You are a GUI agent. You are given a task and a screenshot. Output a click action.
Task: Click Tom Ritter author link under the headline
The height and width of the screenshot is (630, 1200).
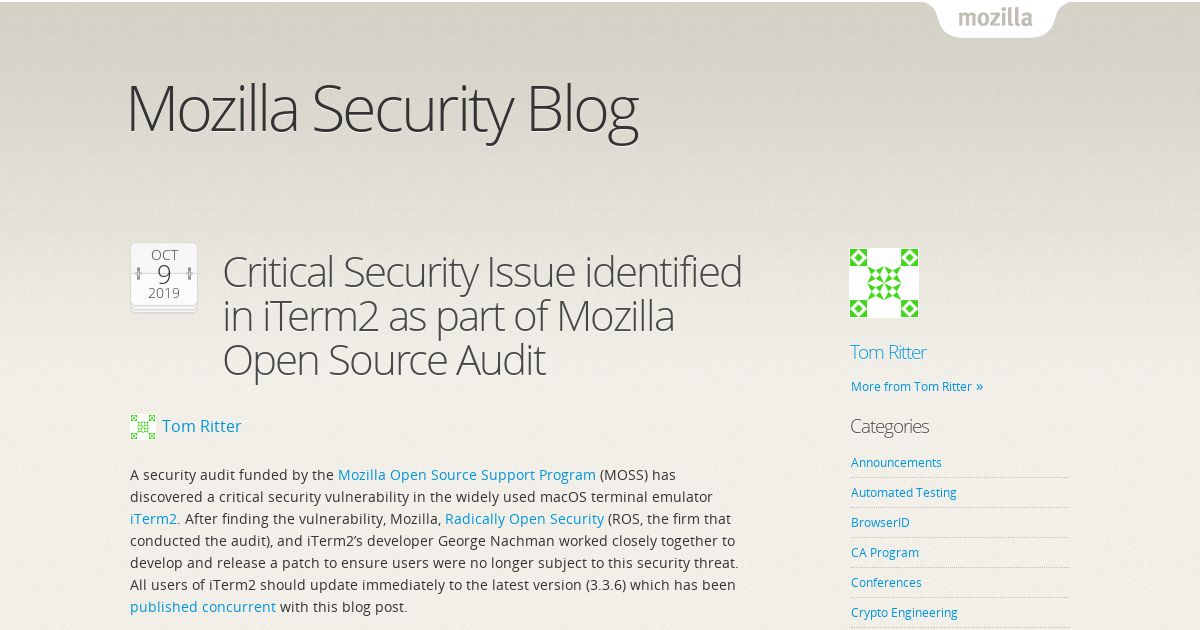pyautogui.click(x=201, y=426)
